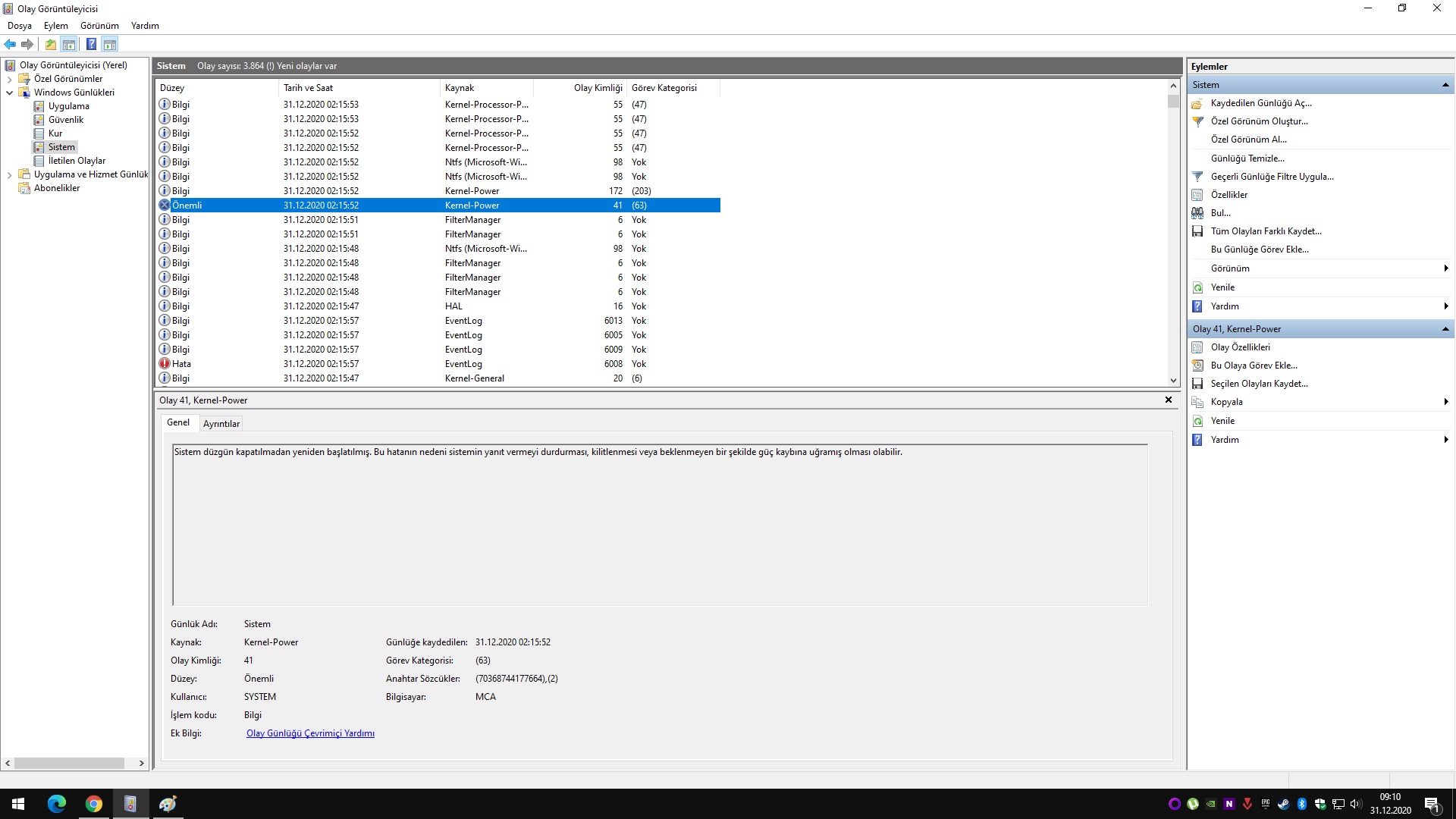
Task: Open Chrome from the taskbar
Action: [93, 804]
